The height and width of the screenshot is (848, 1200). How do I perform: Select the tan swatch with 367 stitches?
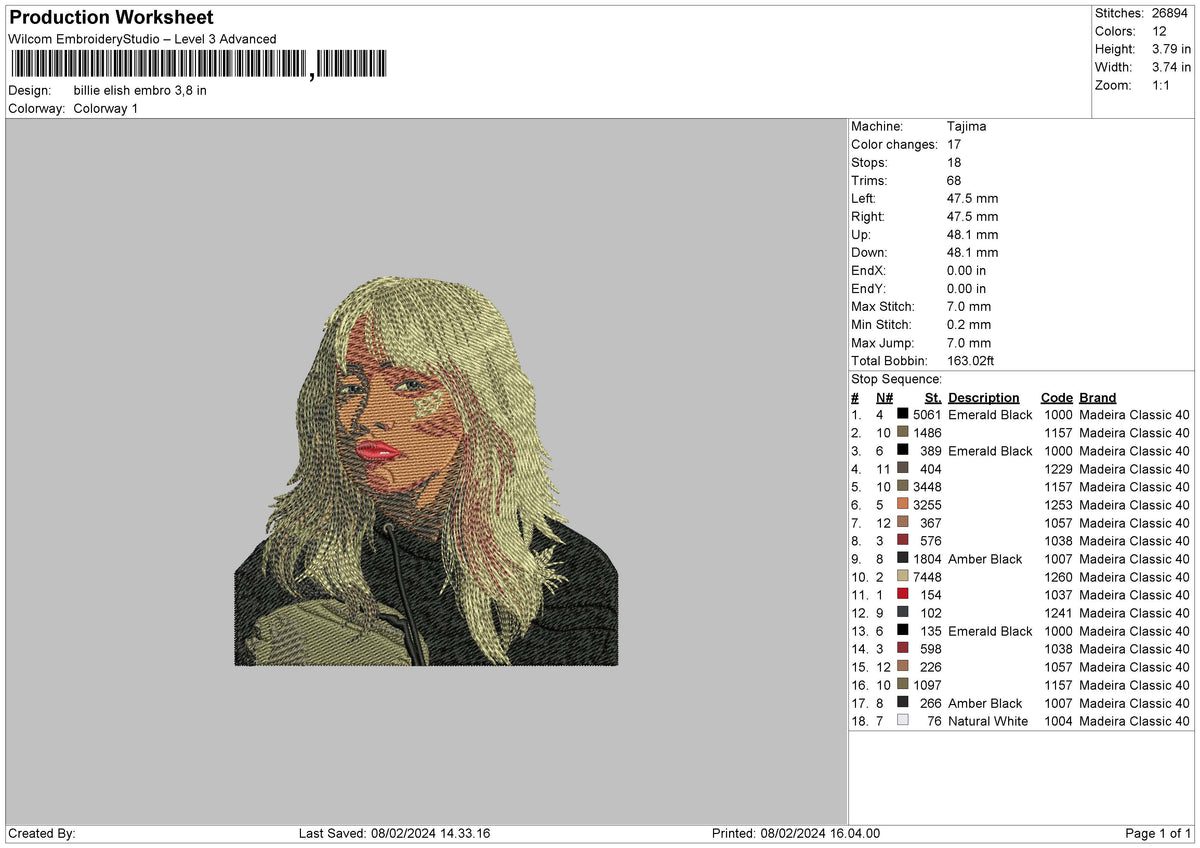pos(903,522)
